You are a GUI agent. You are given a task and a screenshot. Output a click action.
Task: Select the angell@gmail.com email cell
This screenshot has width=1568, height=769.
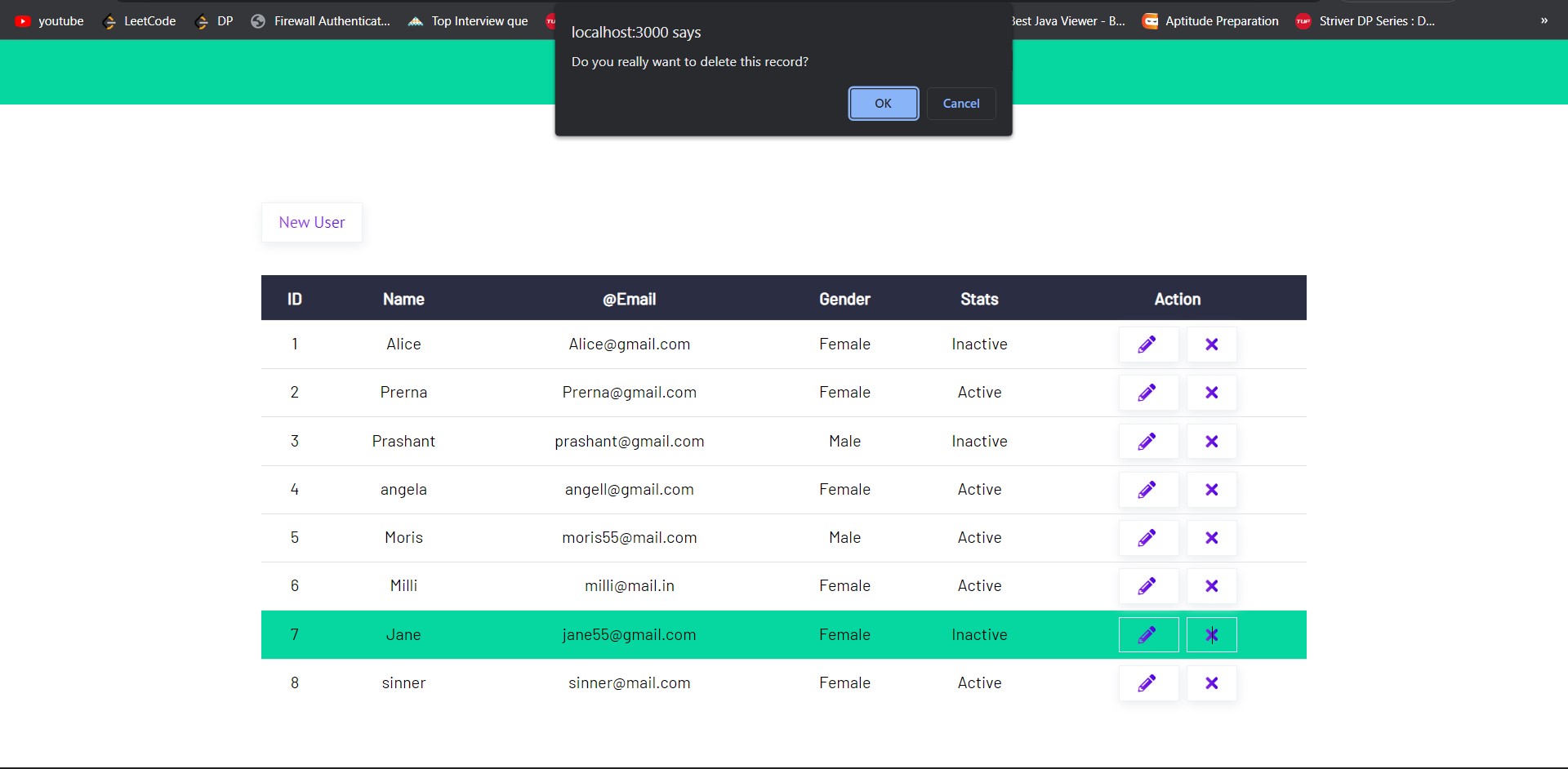(630, 490)
